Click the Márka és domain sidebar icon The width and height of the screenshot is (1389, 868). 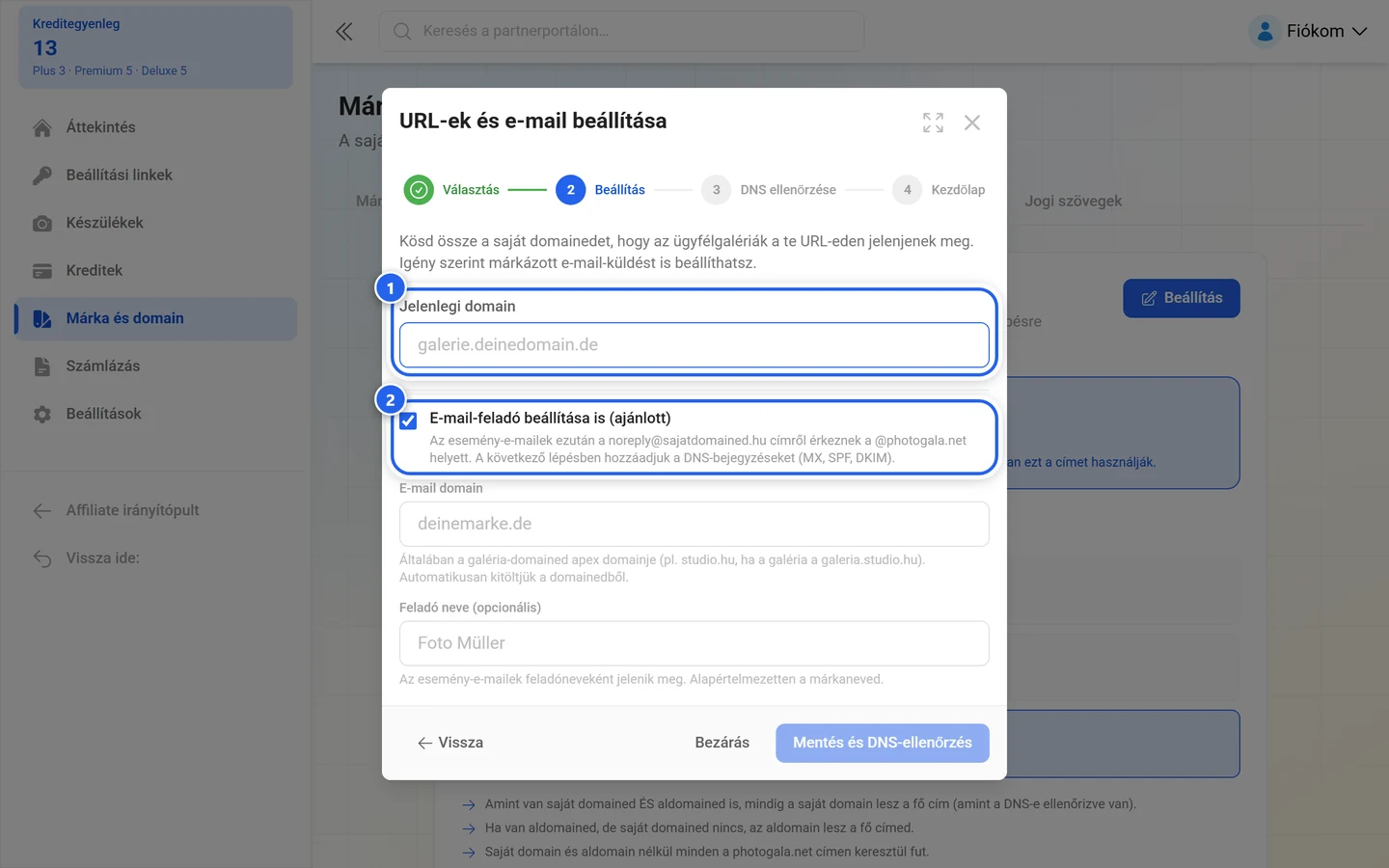[42, 319]
